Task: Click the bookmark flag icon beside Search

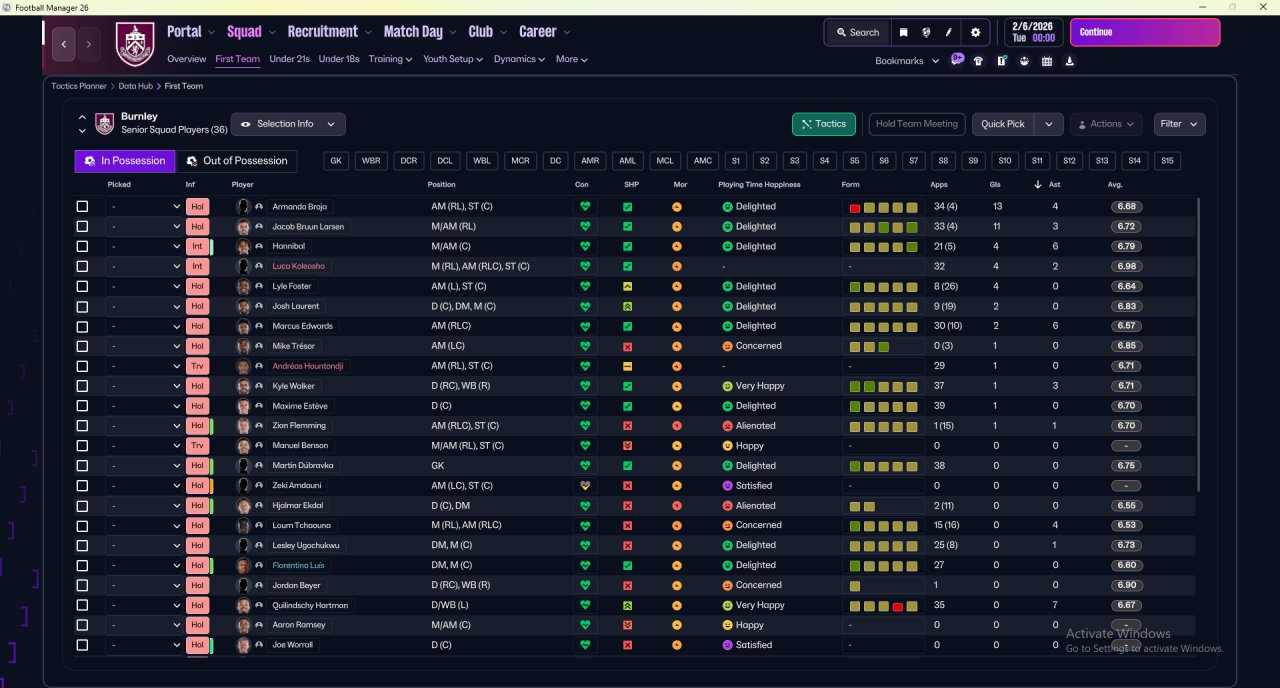Action: [x=903, y=32]
